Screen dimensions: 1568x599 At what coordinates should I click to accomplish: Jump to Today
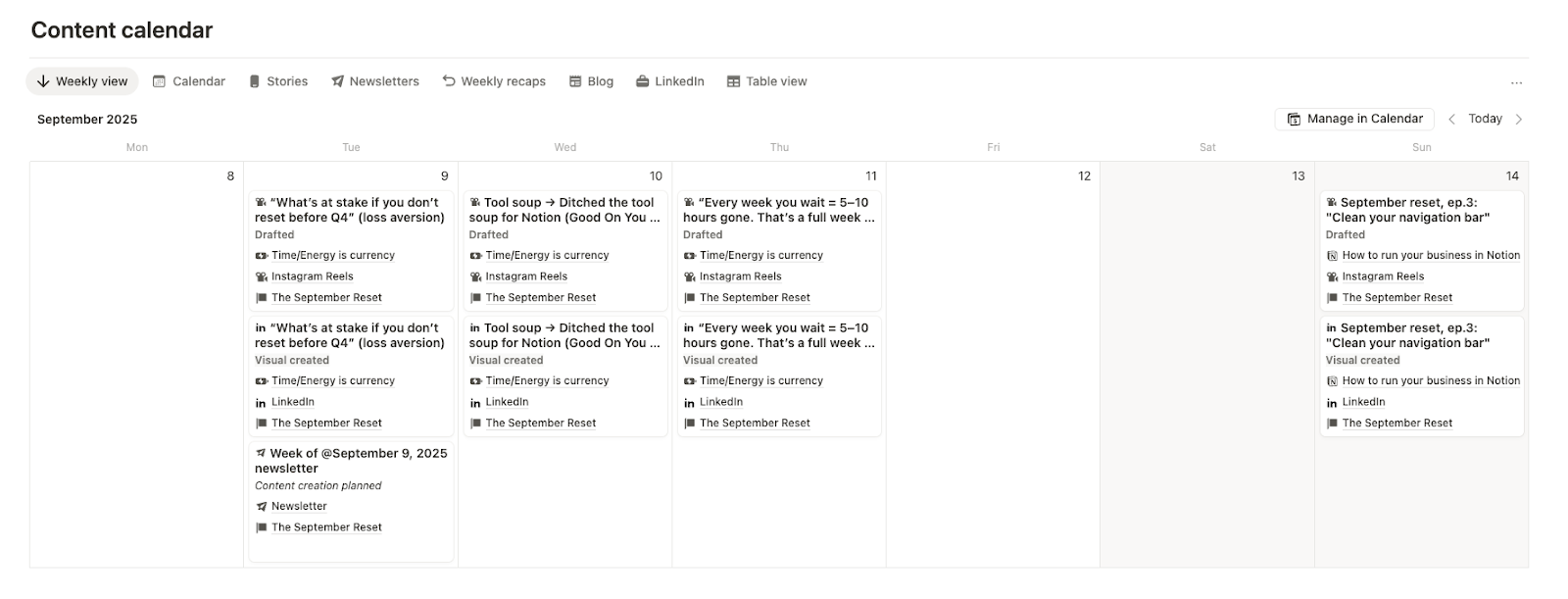(1485, 120)
